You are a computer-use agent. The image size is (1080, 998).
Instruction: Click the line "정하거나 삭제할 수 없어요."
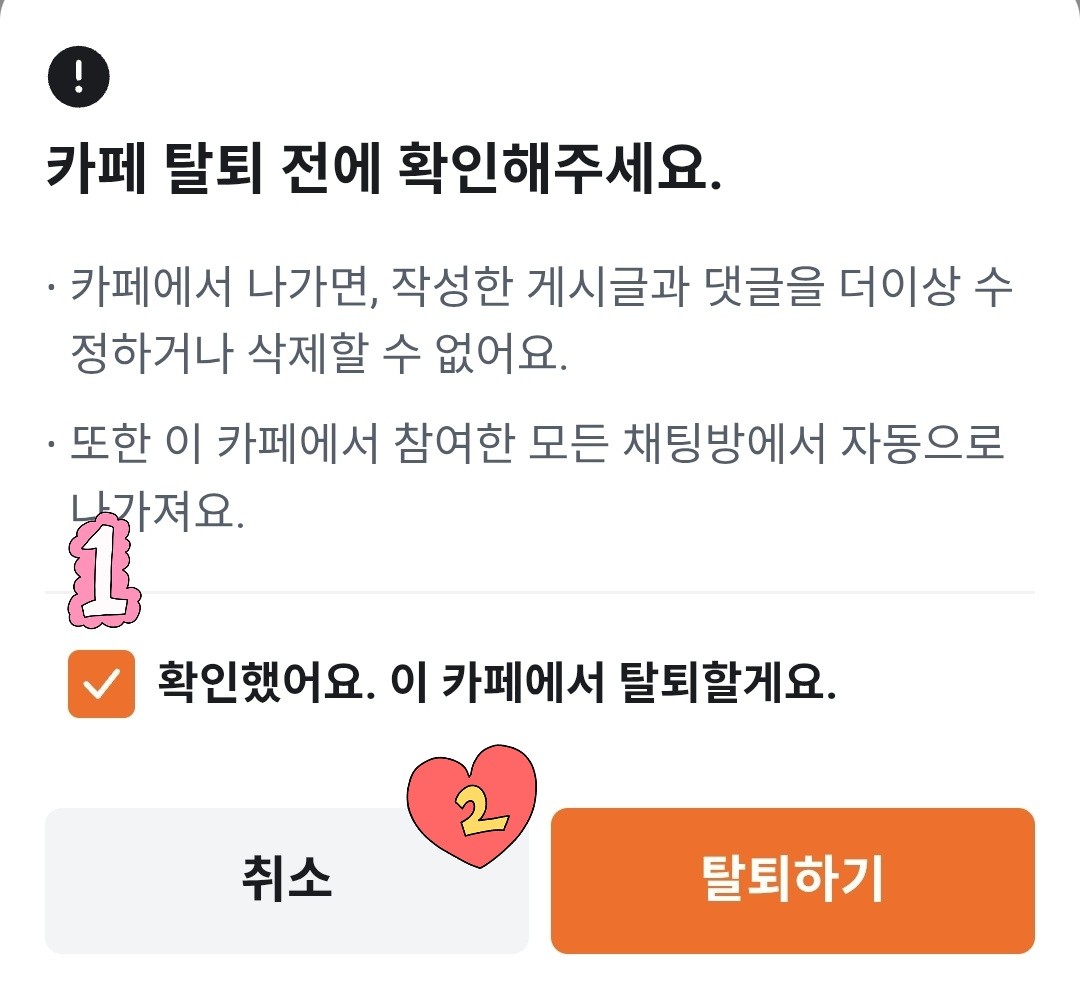(319, 355)
